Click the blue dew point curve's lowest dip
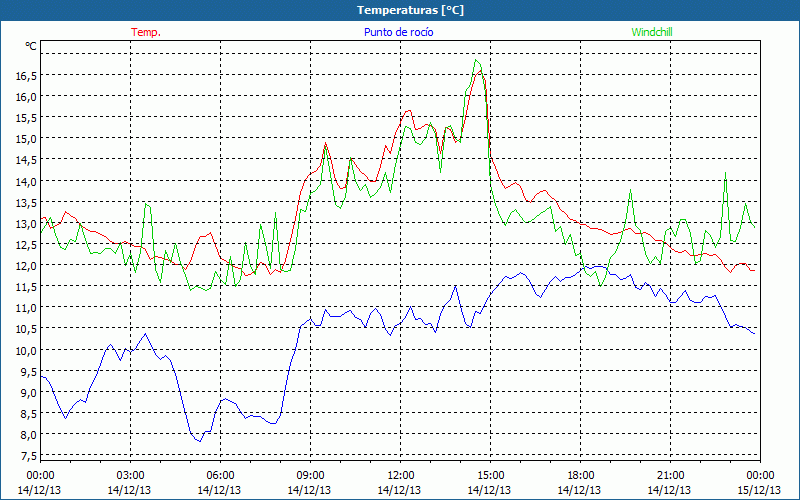 pos(199,440)
